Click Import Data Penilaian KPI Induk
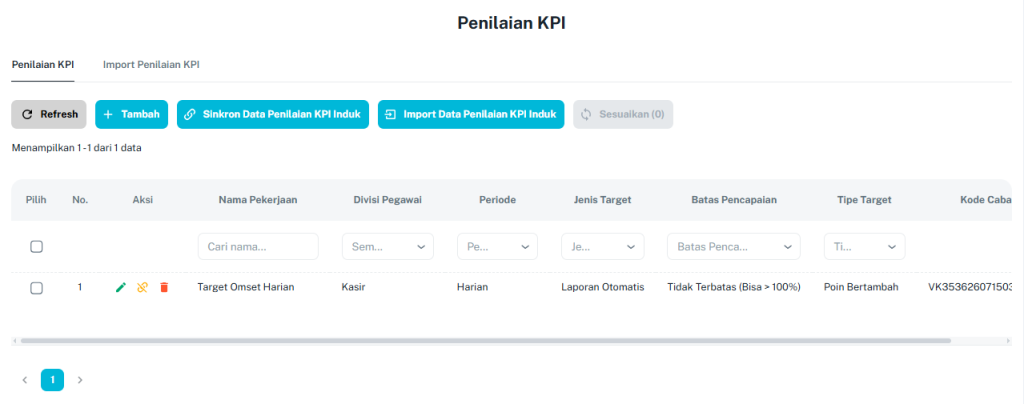This screenshot has height=404, width=1024. [x=471, y=114]
